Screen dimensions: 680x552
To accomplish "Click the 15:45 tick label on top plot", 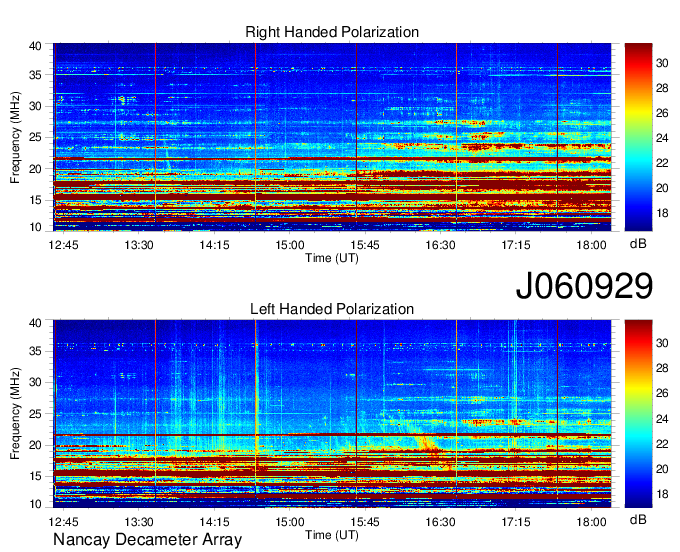I will tap(365, 245).
